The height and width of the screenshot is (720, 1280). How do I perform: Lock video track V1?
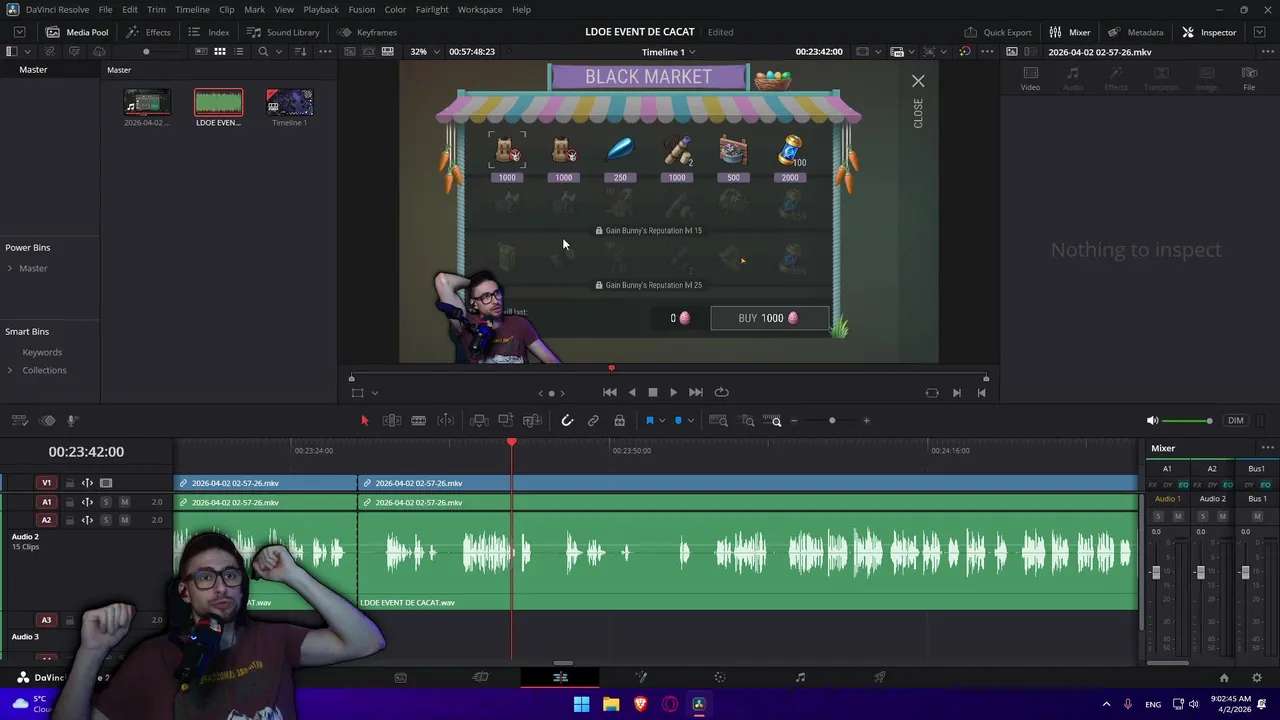coord(69,483)
